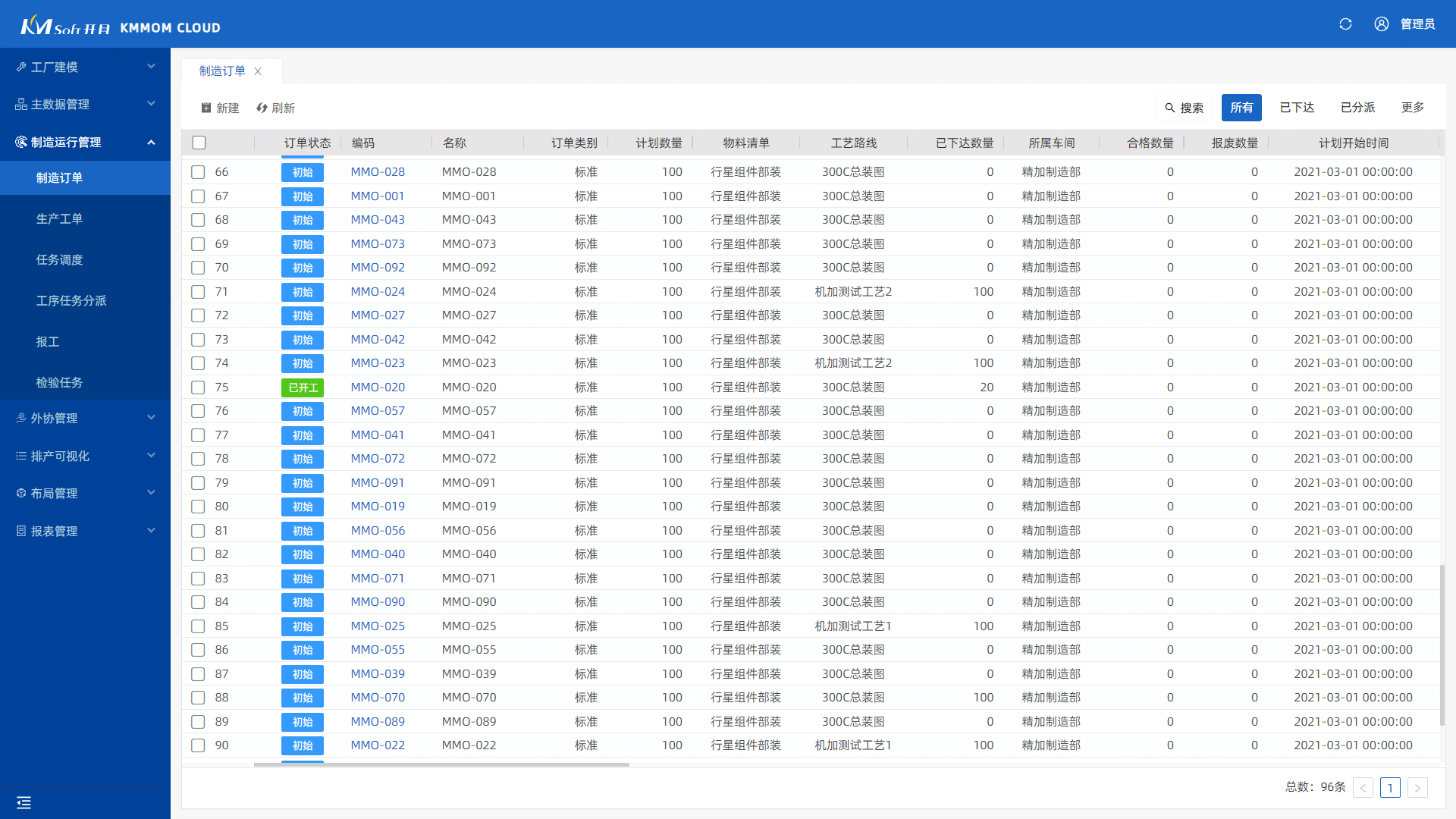Tick the checkbox for row 66

click(198, 172)
